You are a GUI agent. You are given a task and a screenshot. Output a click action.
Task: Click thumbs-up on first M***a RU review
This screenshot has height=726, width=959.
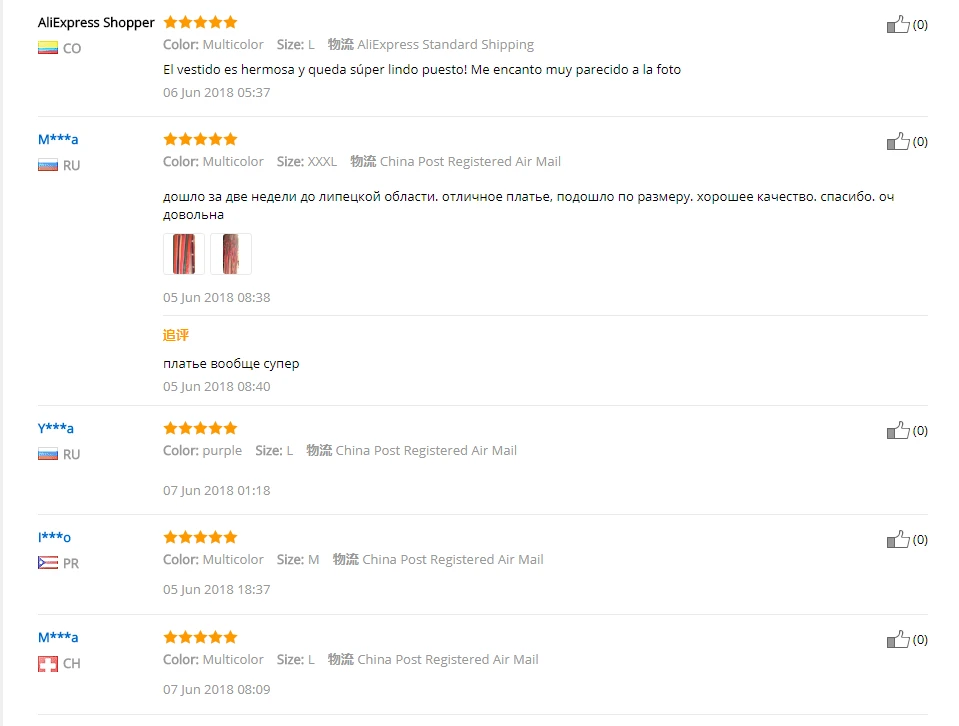pos(898,141)
